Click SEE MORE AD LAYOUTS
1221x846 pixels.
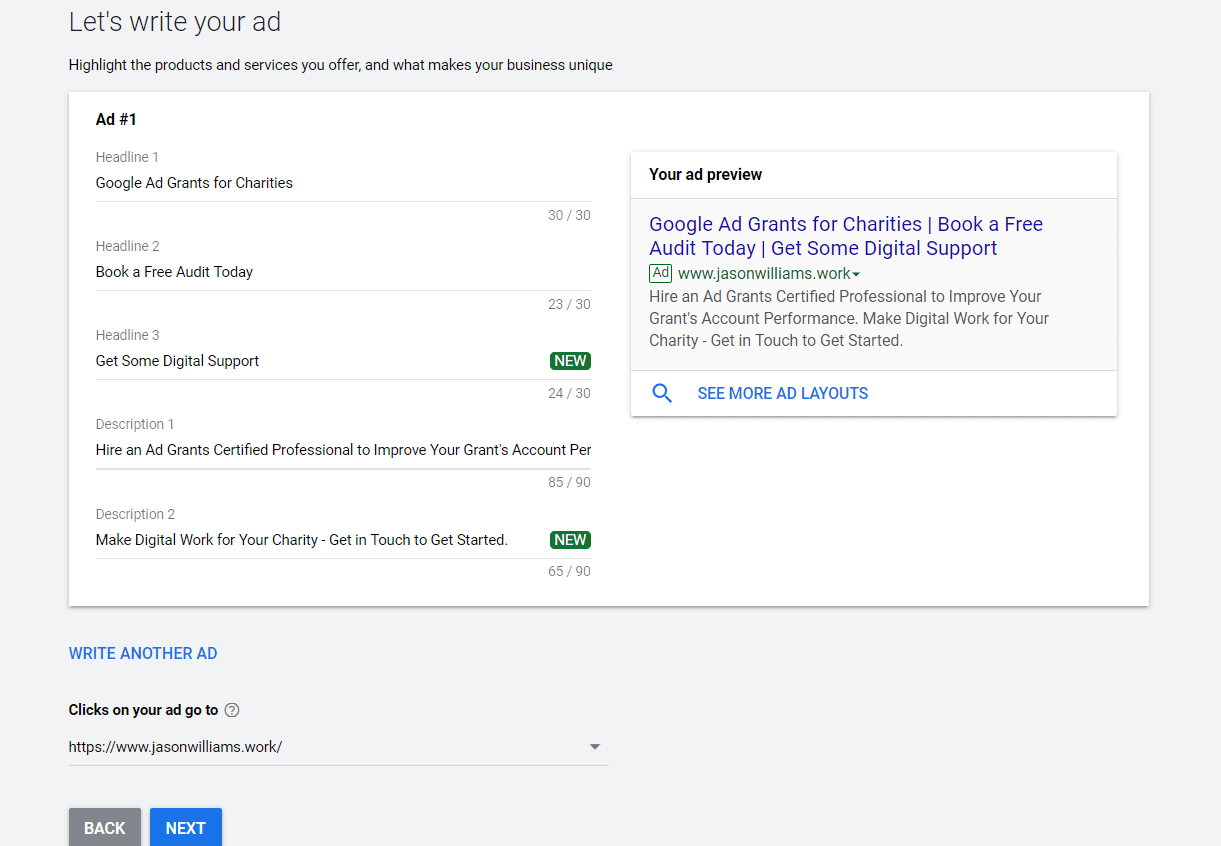click(x=782, y=393)
